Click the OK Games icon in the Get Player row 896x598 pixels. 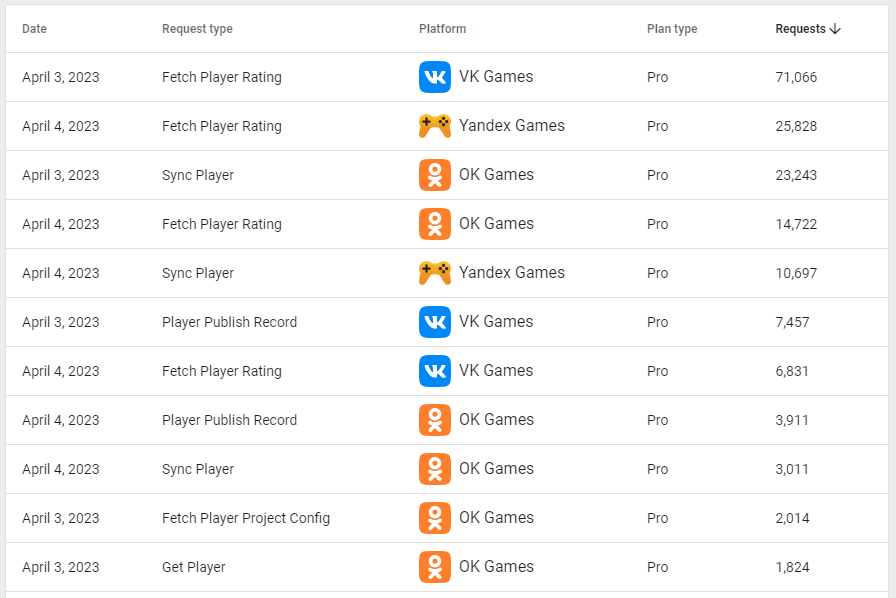click(435, 567)
